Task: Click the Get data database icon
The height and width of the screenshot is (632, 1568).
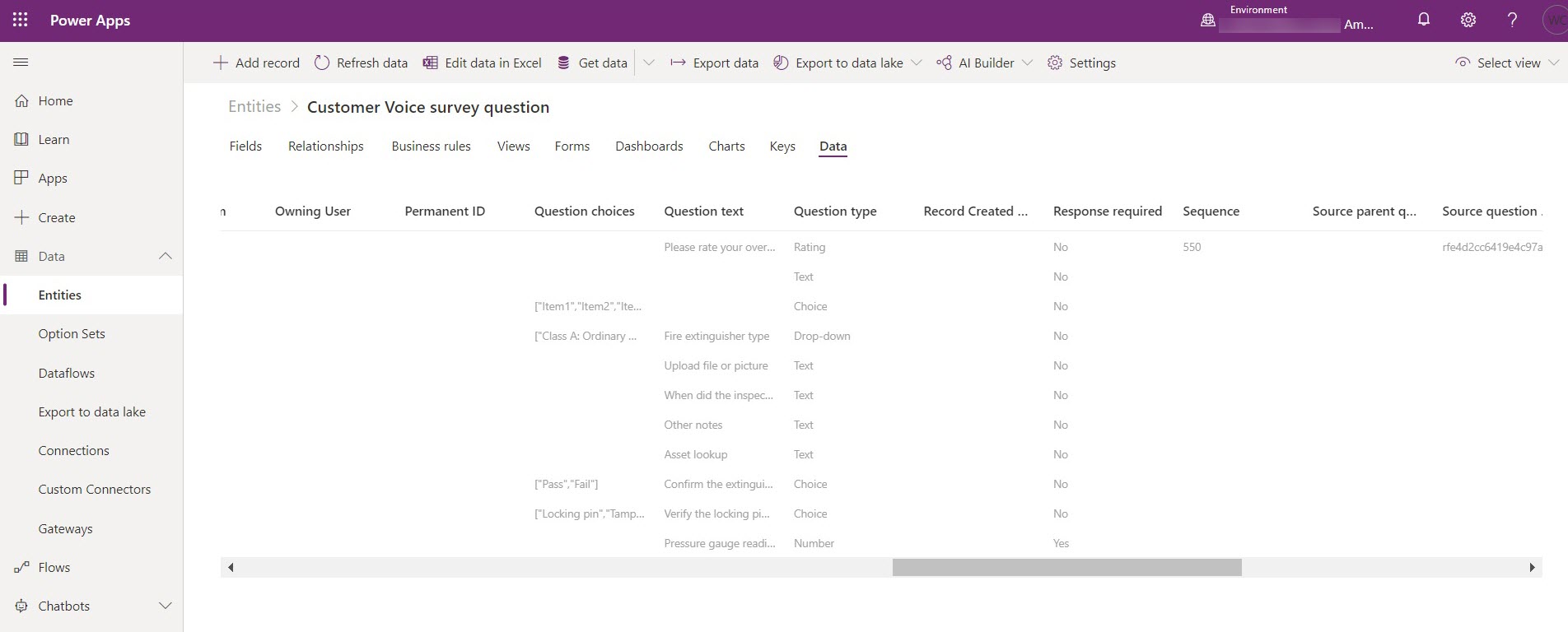Action: 563,63
